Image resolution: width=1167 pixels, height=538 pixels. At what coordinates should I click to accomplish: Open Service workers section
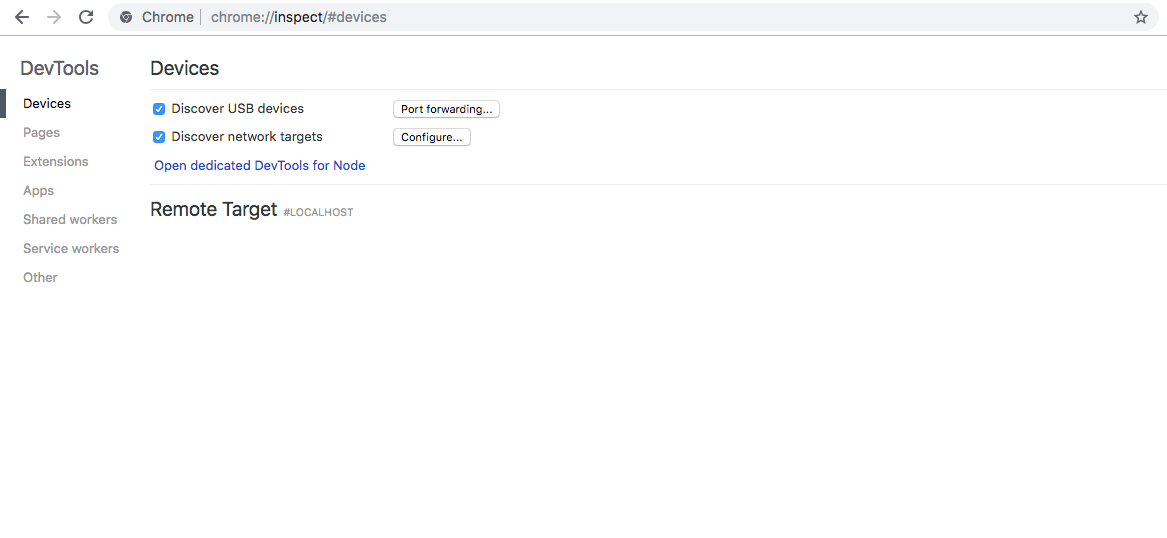(71, 249)
